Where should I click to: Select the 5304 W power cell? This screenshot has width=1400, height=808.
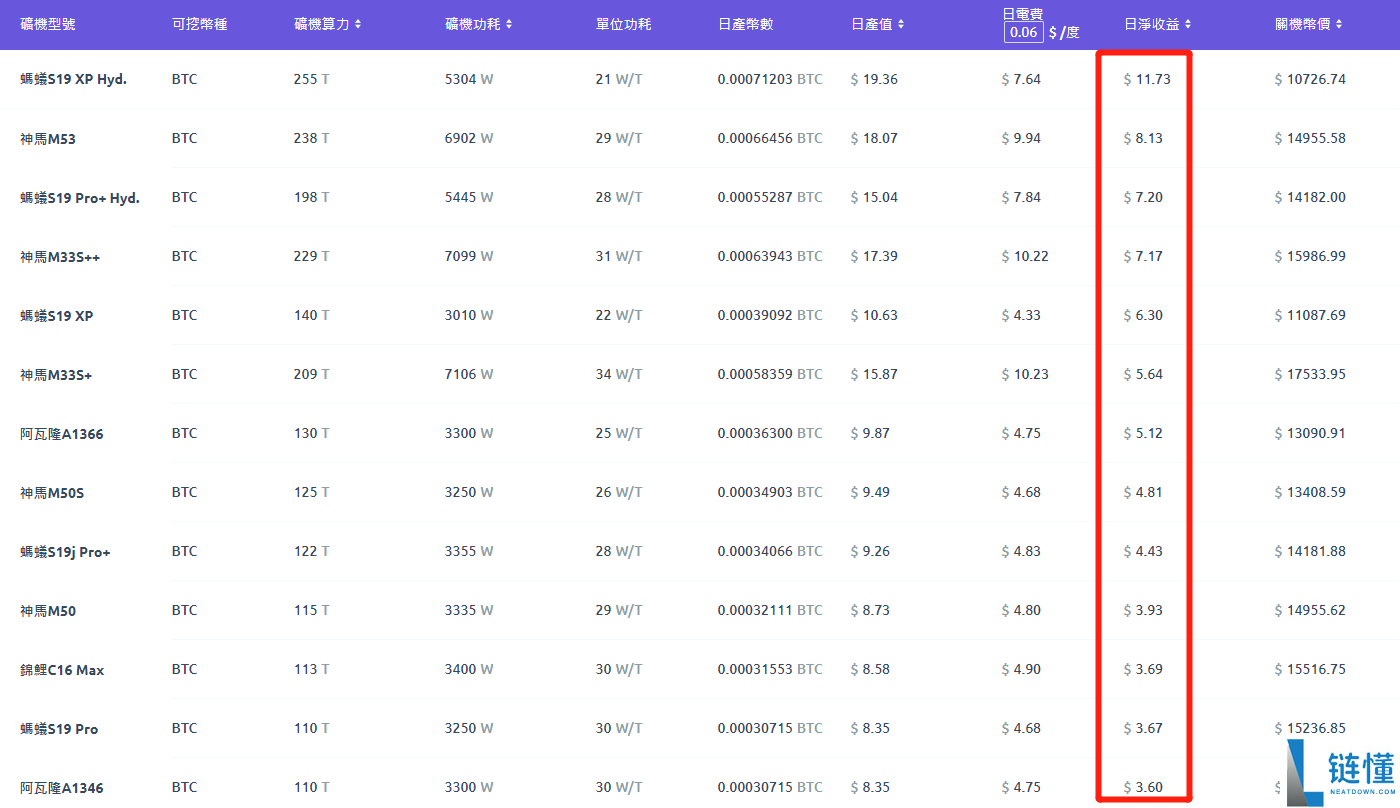tap(469, 79)
